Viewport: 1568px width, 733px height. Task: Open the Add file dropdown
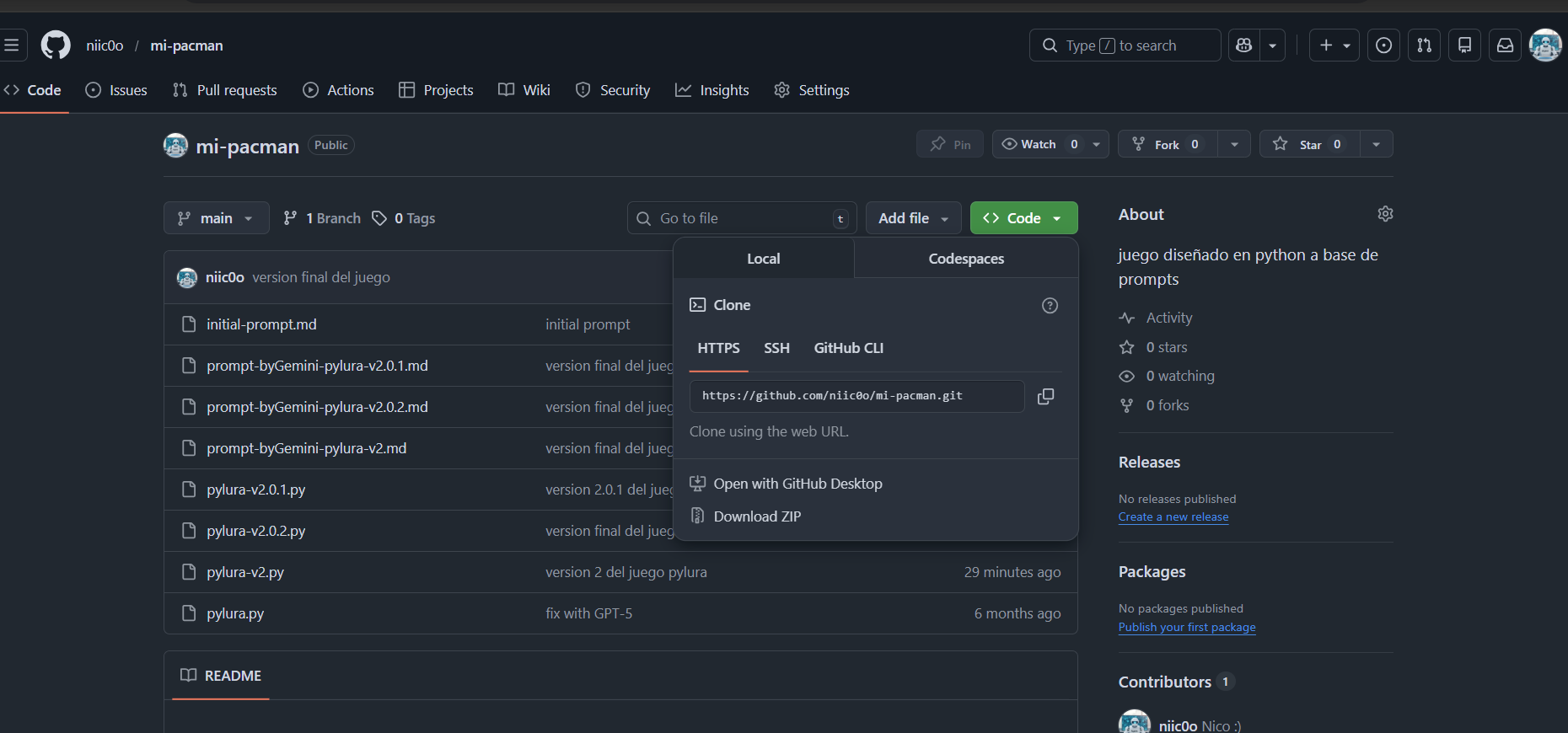(913, 218)
